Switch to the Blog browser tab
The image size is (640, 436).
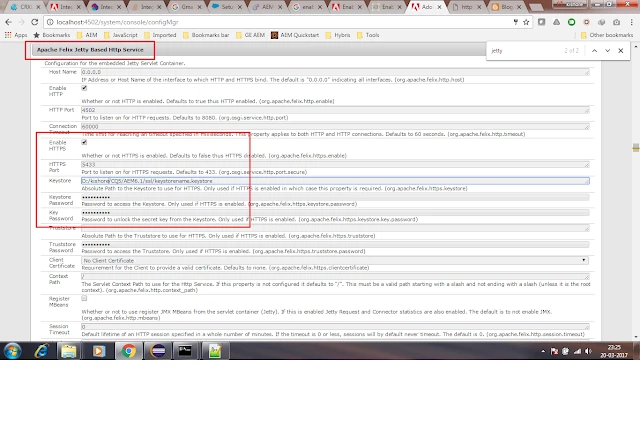(x=506, y=7)
